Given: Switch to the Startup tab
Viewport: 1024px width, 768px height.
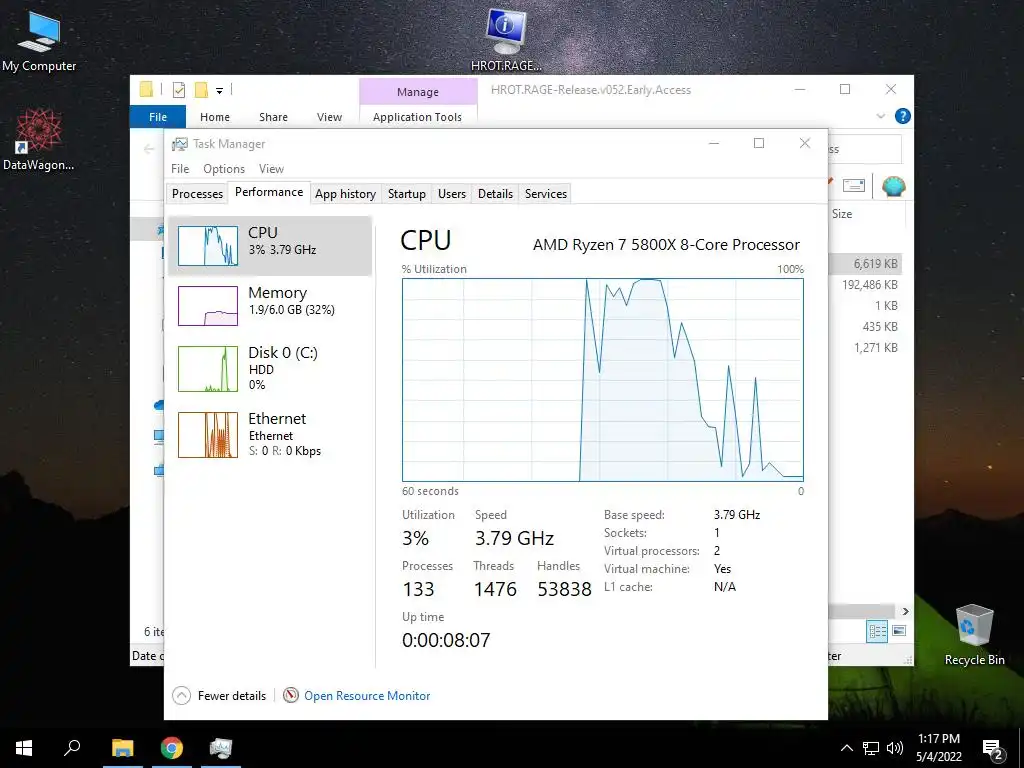Looking at the screenshot, I should tap(406, 193).
